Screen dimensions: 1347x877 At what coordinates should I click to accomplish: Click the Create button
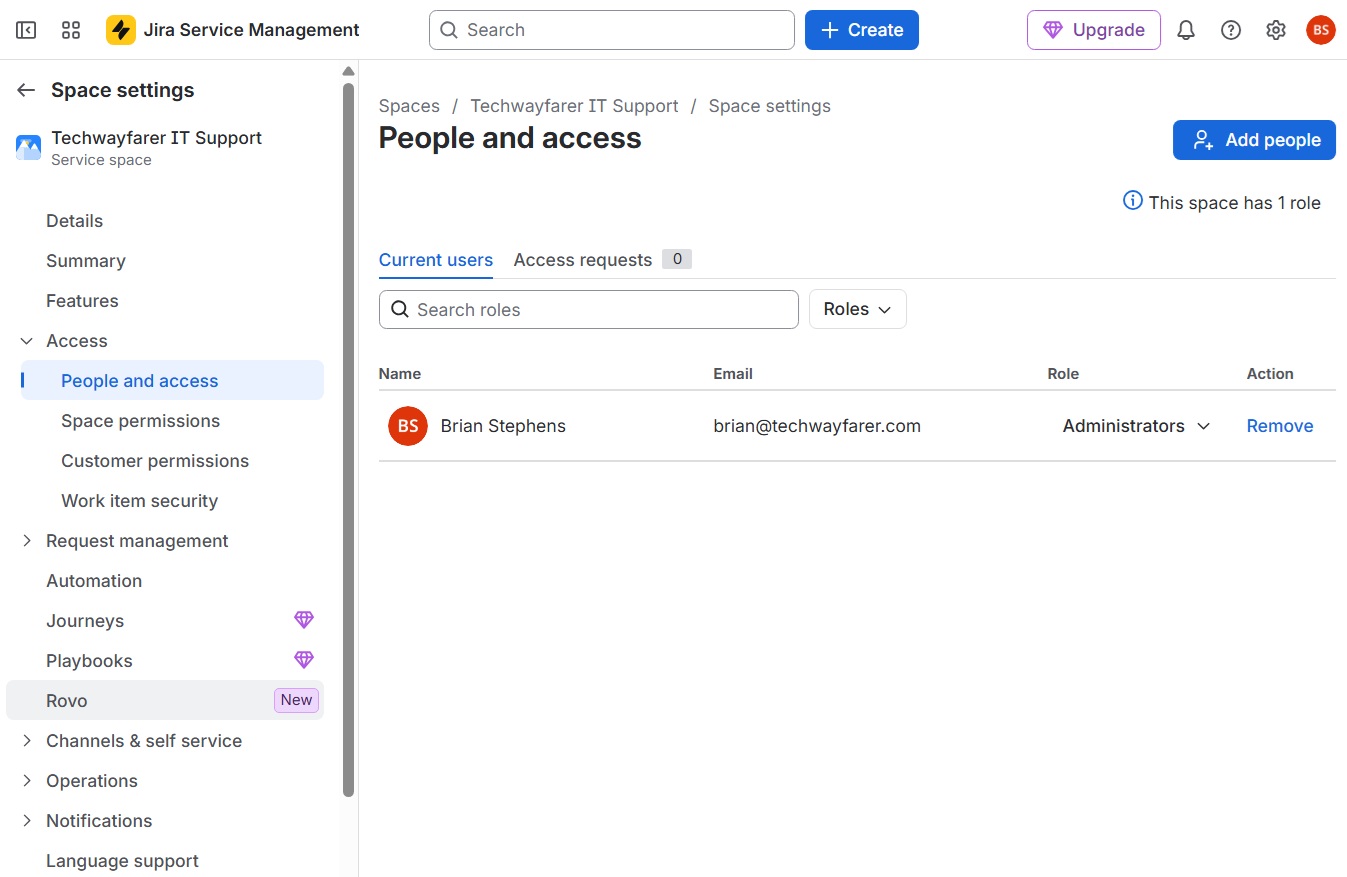(862, 30)
